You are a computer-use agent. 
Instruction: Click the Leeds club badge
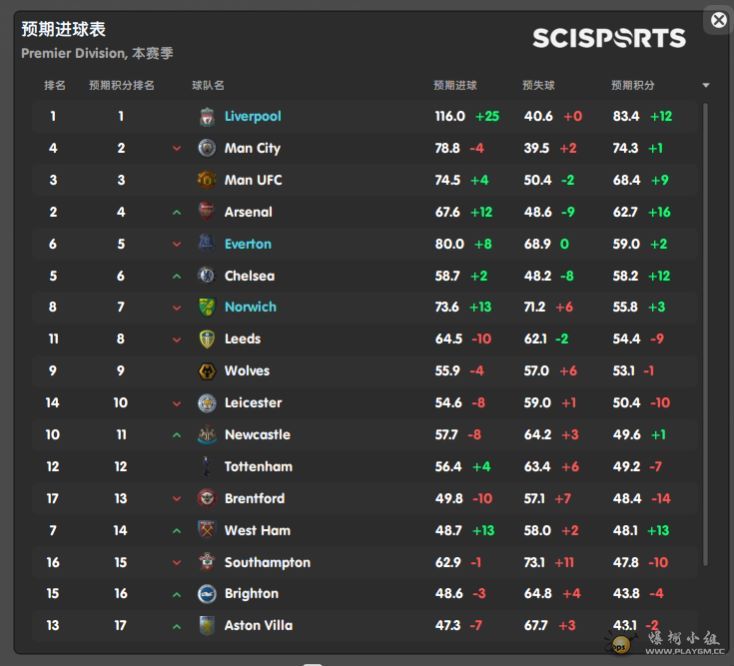point(206,339)
